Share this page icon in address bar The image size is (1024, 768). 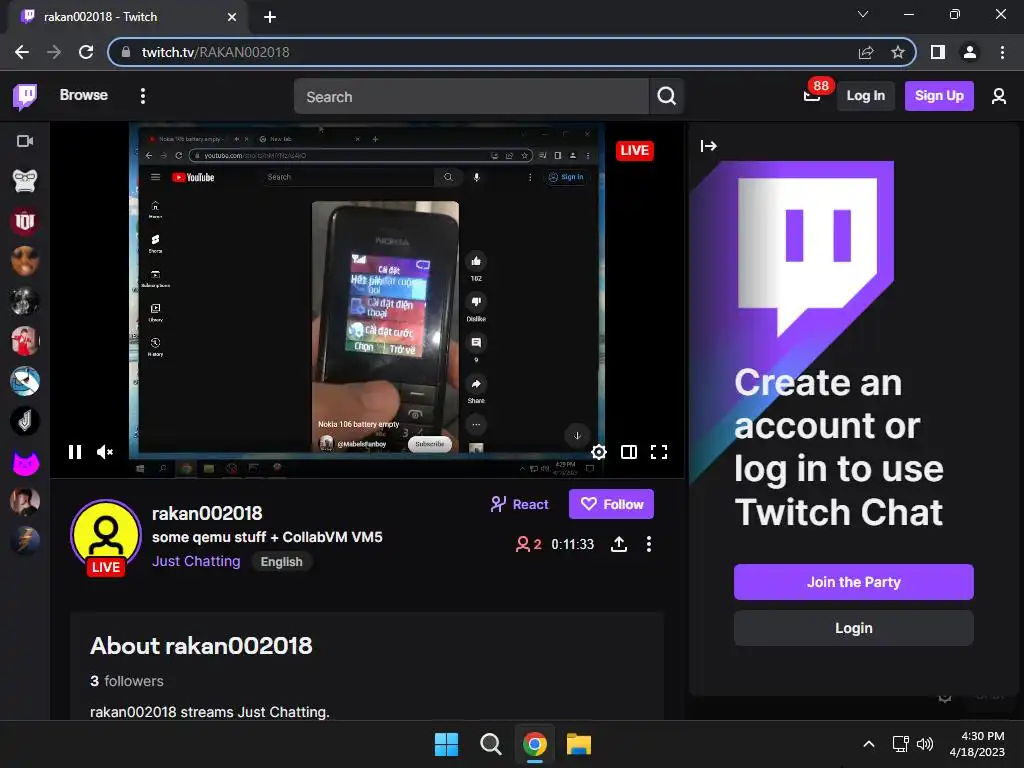(x=866, y=52)
